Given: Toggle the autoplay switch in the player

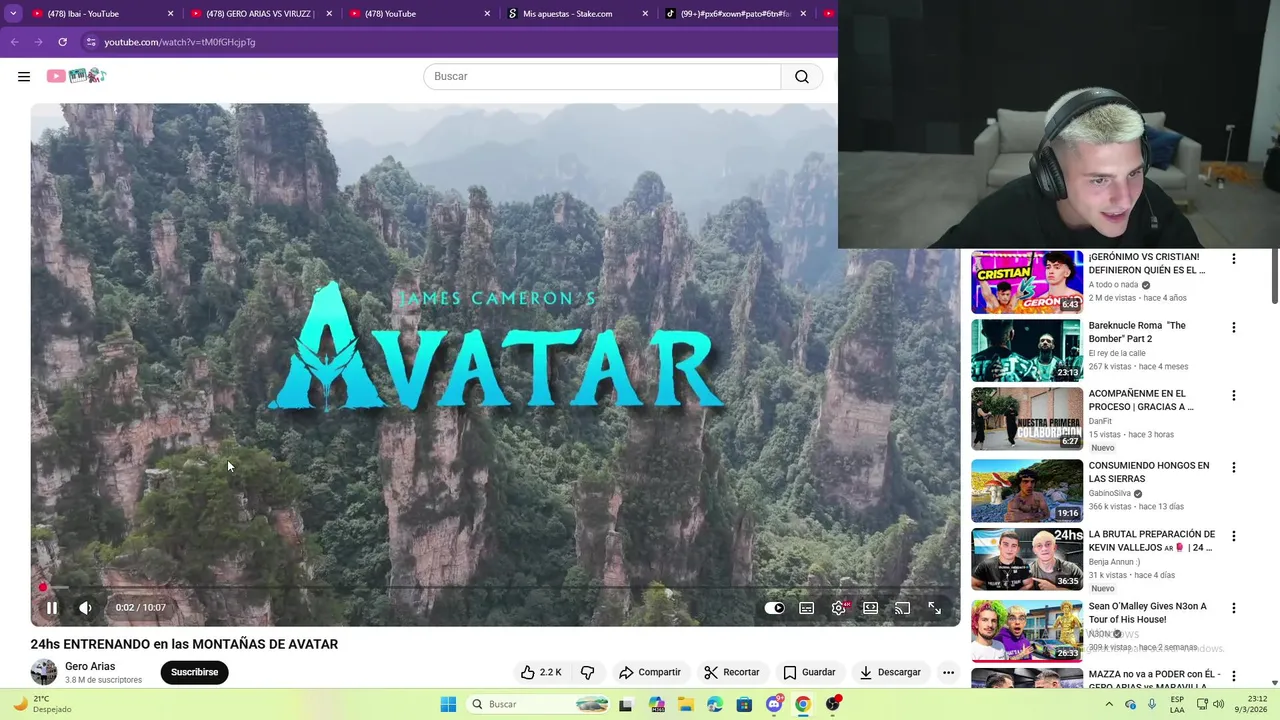Looking at the screenshot, I should pyautogui.click(x=775, y=608).
